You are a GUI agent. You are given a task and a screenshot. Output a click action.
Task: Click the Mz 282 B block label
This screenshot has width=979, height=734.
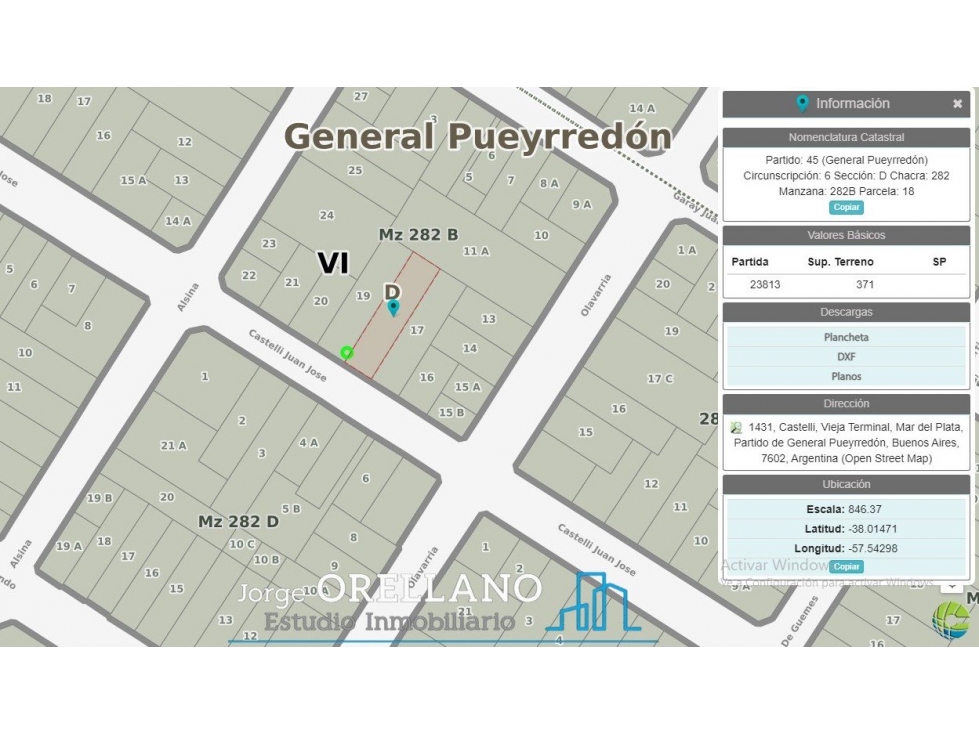(418, 235)
